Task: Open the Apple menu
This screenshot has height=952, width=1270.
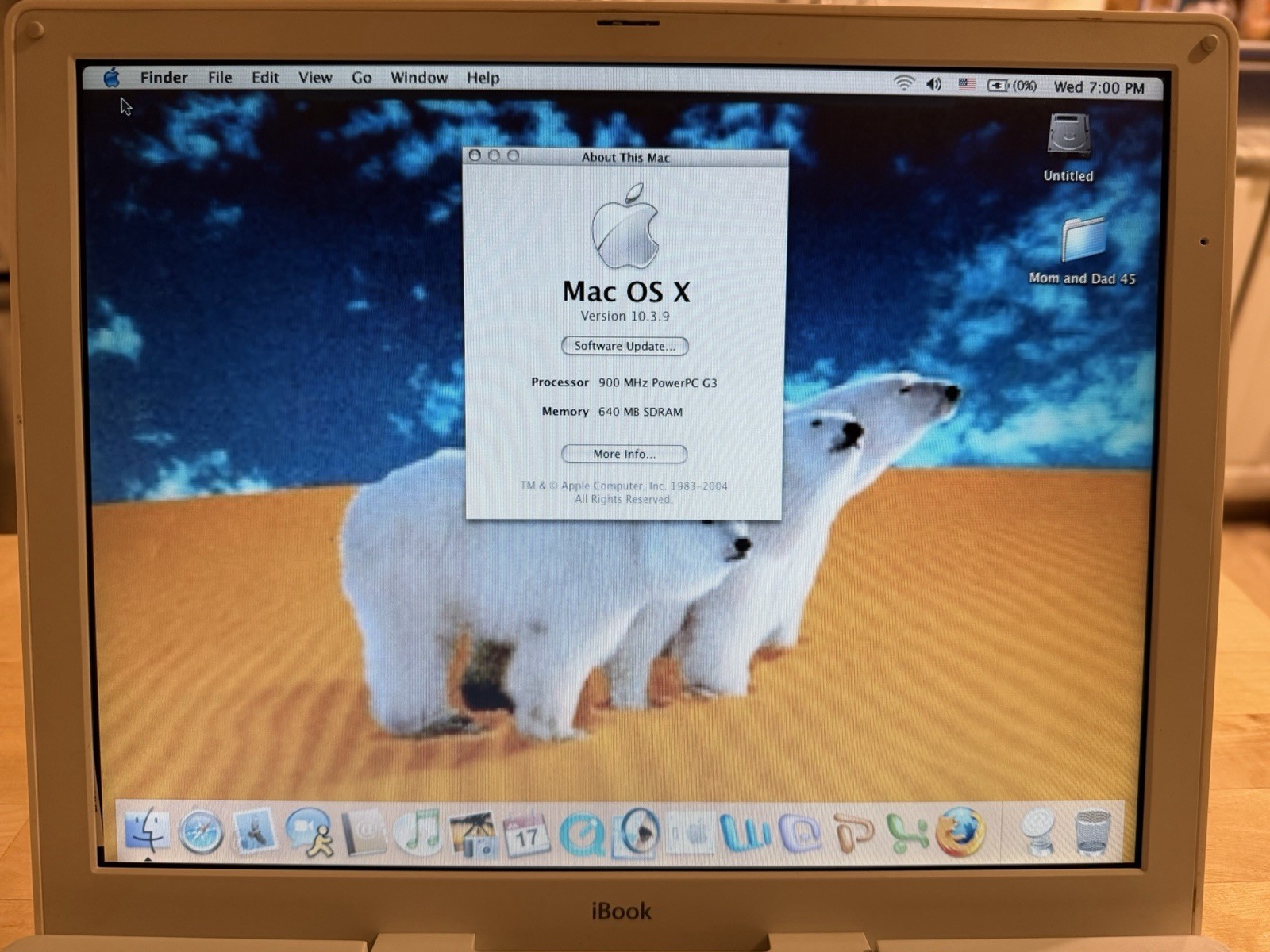Action: tap(112, 78)
